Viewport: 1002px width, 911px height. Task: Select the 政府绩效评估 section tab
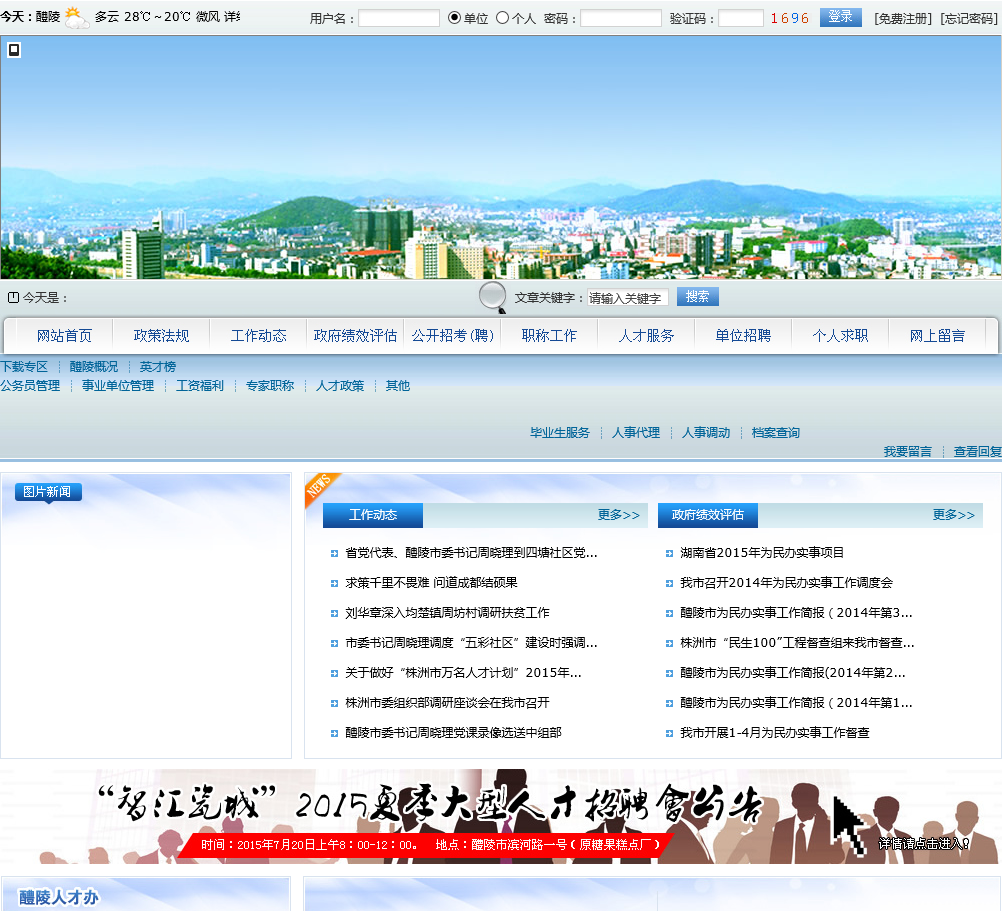(x=707, y=515)
